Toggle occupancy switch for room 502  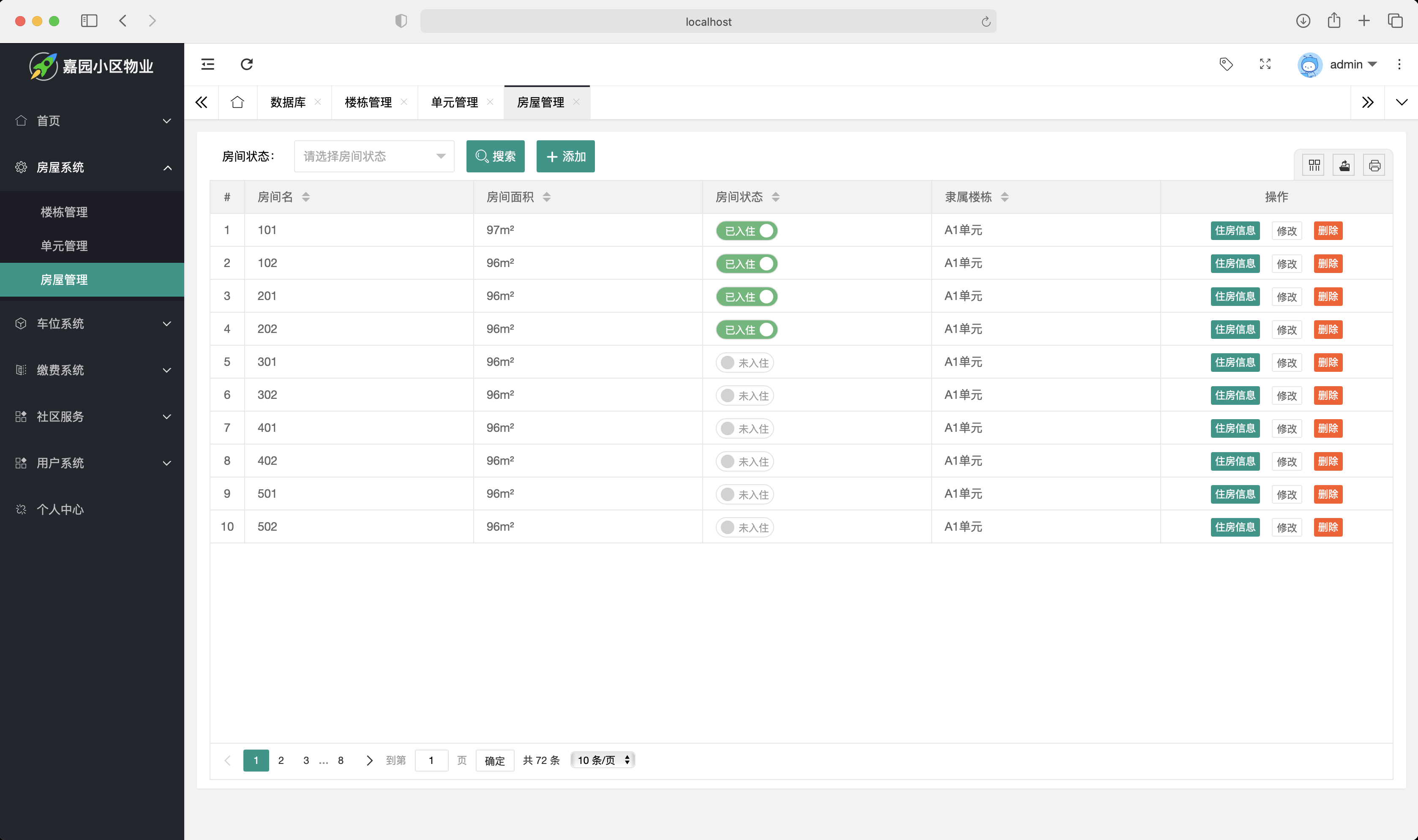point(744,528)
